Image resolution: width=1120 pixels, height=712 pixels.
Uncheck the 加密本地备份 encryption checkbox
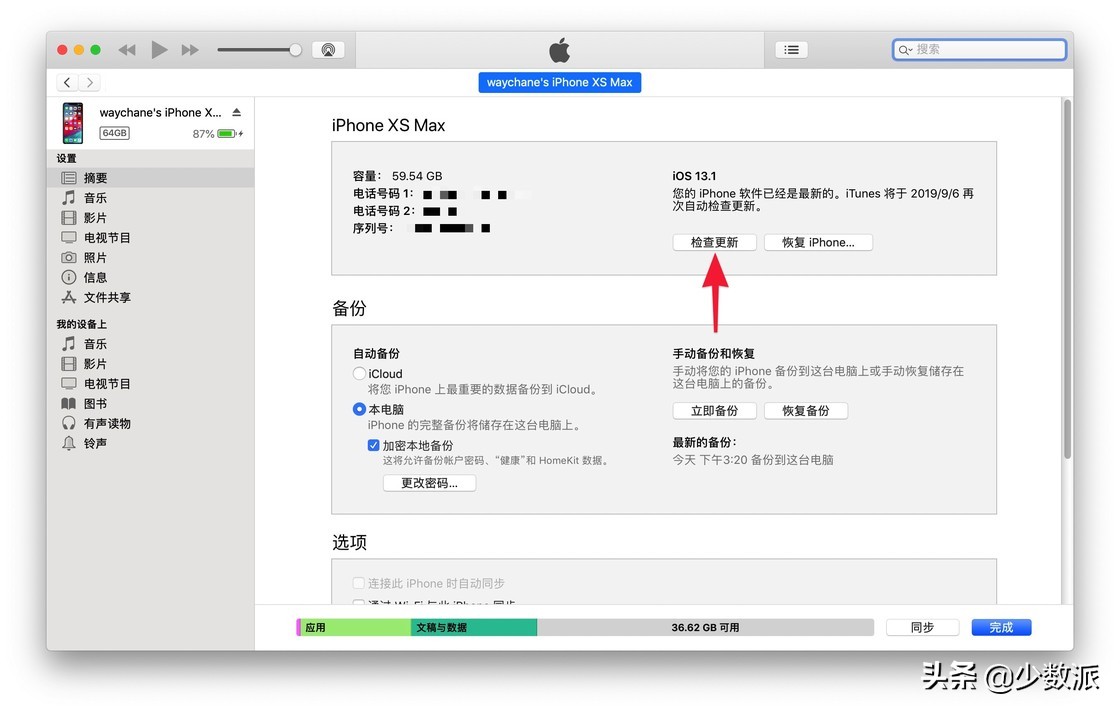375,446
